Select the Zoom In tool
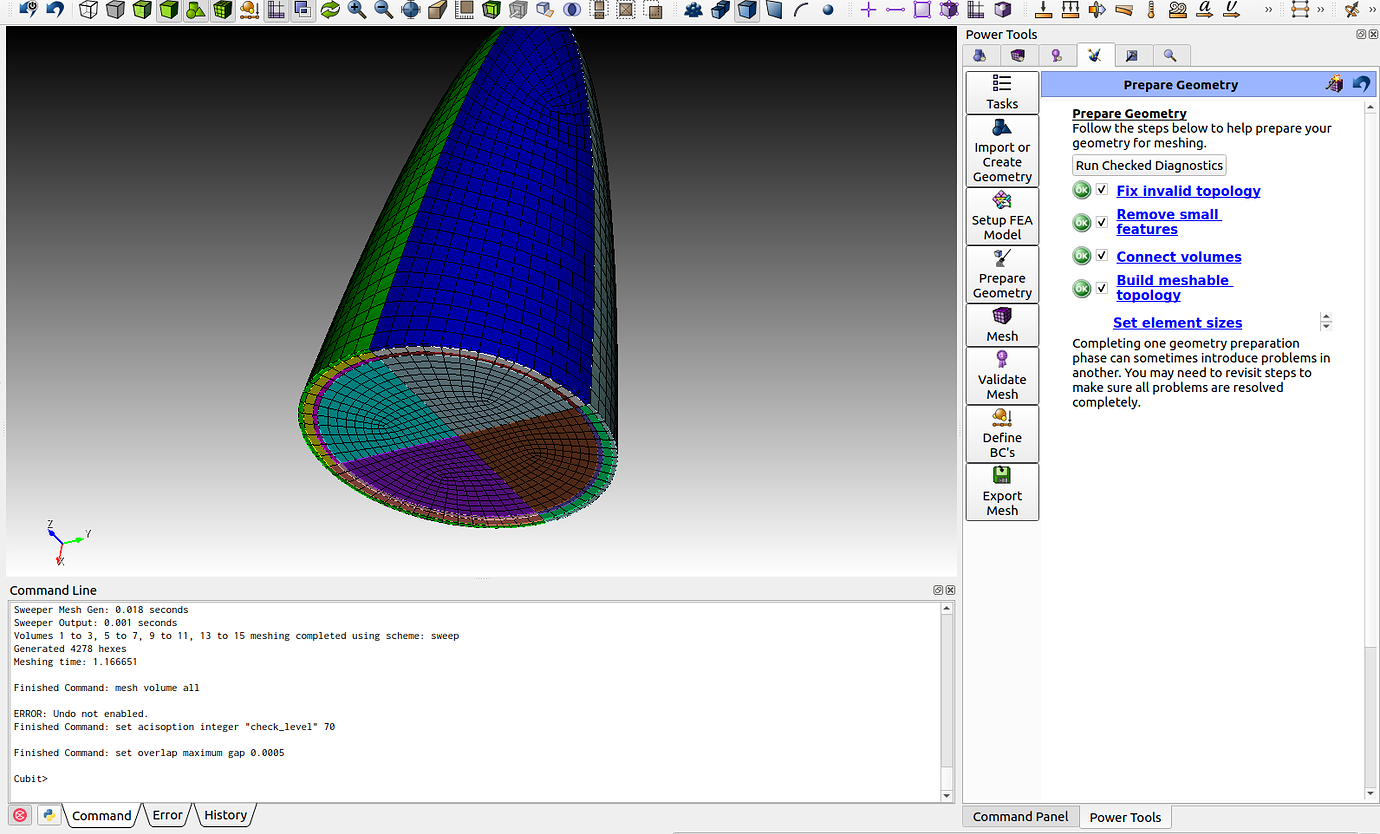The width and height of the screenshot is (1380, 834). tap(355, 12)
